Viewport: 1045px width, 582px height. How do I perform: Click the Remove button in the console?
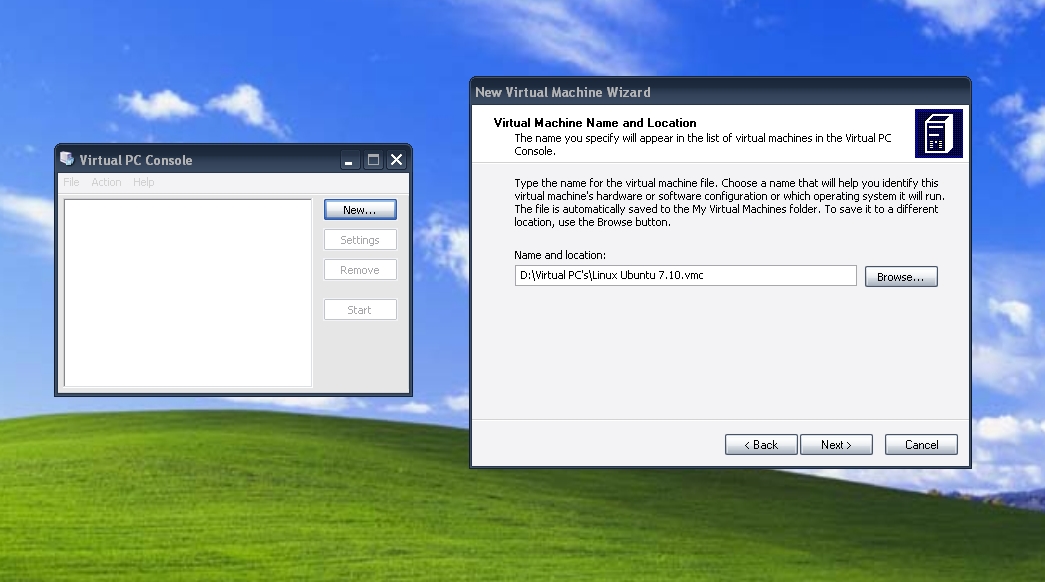(x=360, y=270)
